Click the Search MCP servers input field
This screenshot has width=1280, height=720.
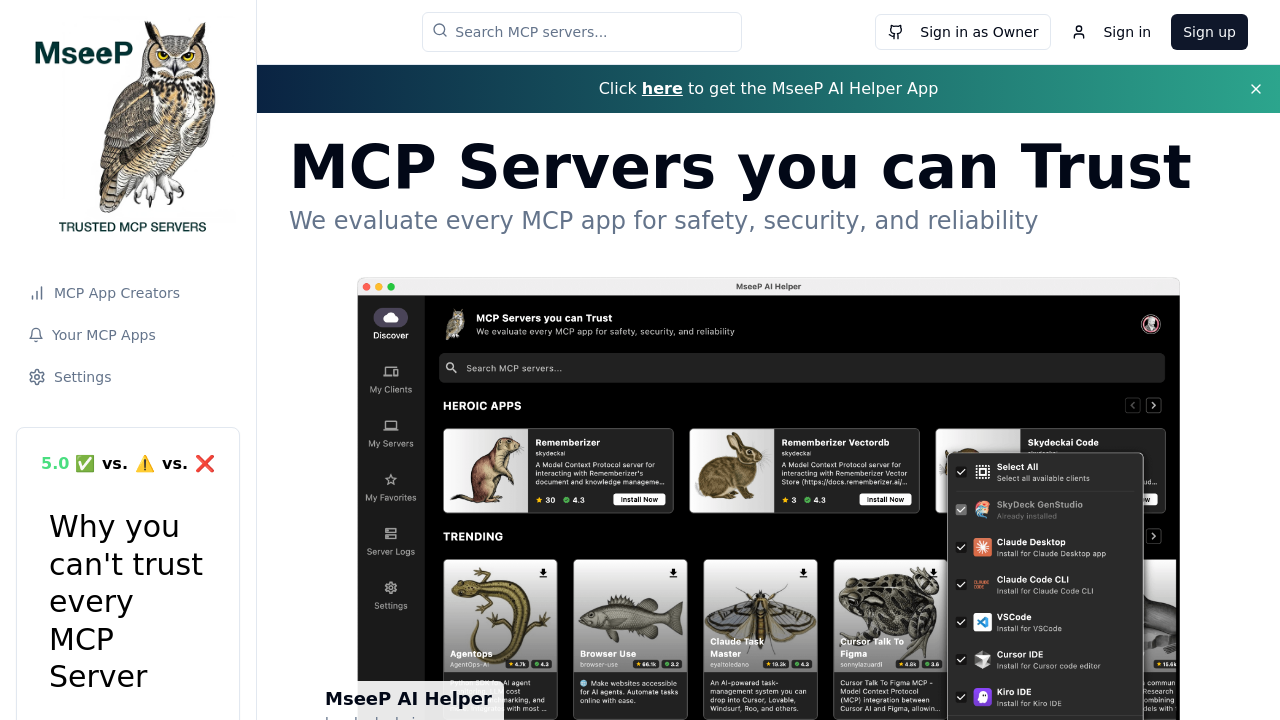coord(581,31)
